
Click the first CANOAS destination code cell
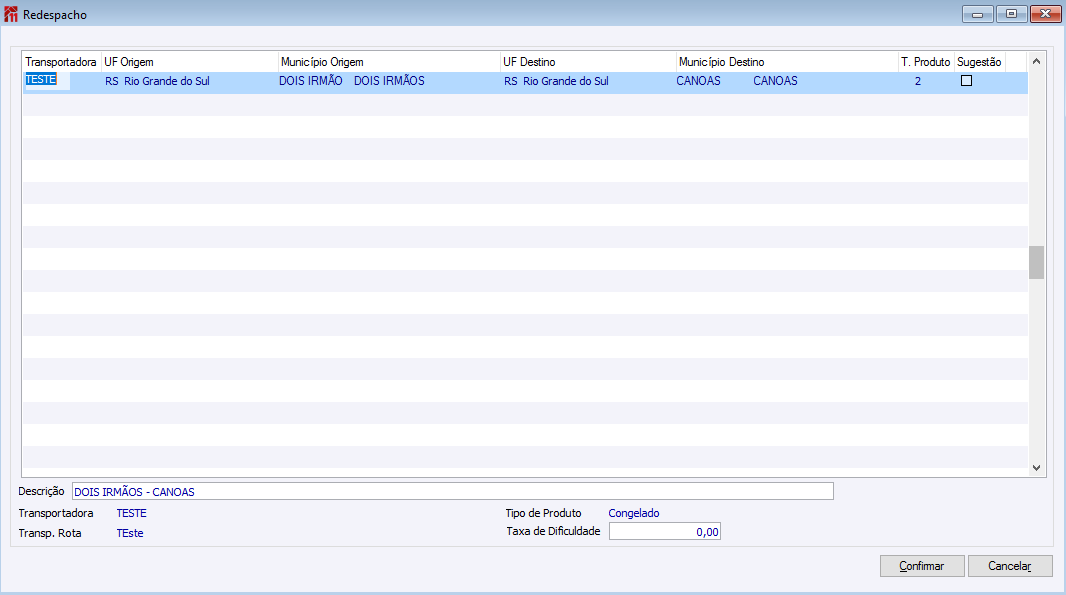[x=698, y=81]
